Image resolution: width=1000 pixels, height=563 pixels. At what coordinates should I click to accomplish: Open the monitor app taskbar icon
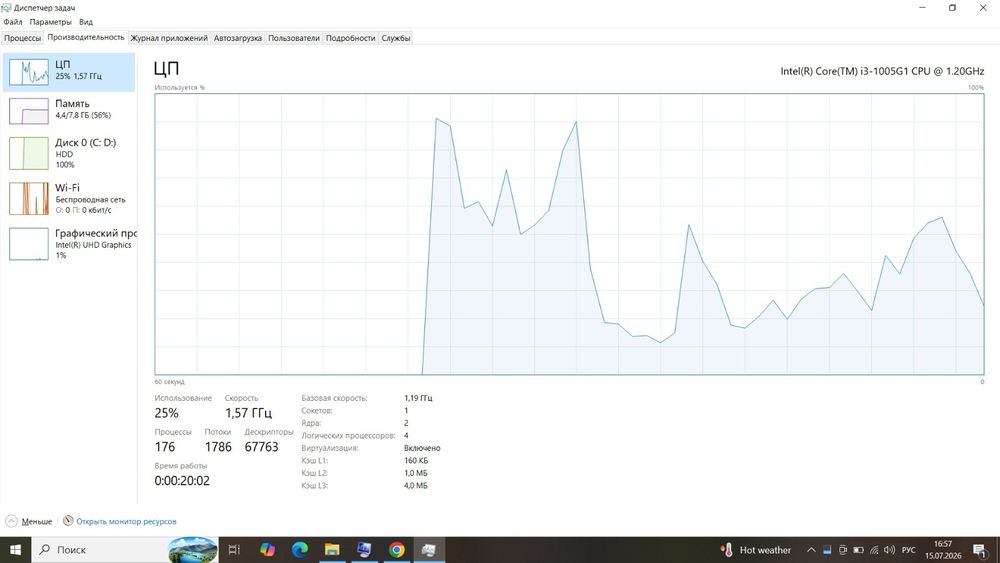coord(364,550)
